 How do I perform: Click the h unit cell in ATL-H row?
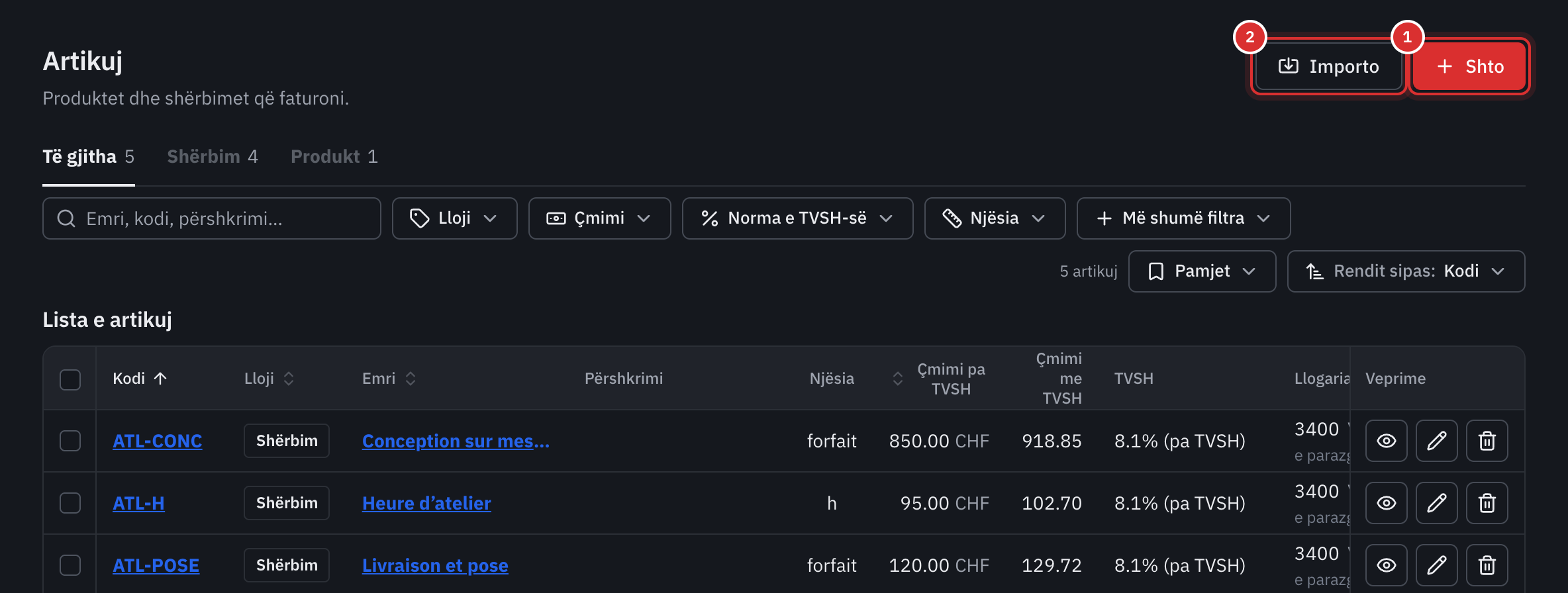[x=832, y=503]
